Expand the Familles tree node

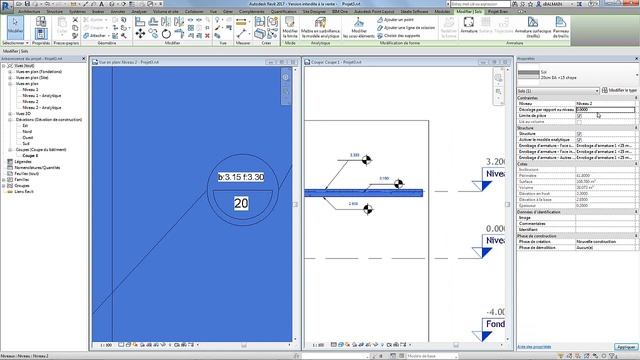4,180
